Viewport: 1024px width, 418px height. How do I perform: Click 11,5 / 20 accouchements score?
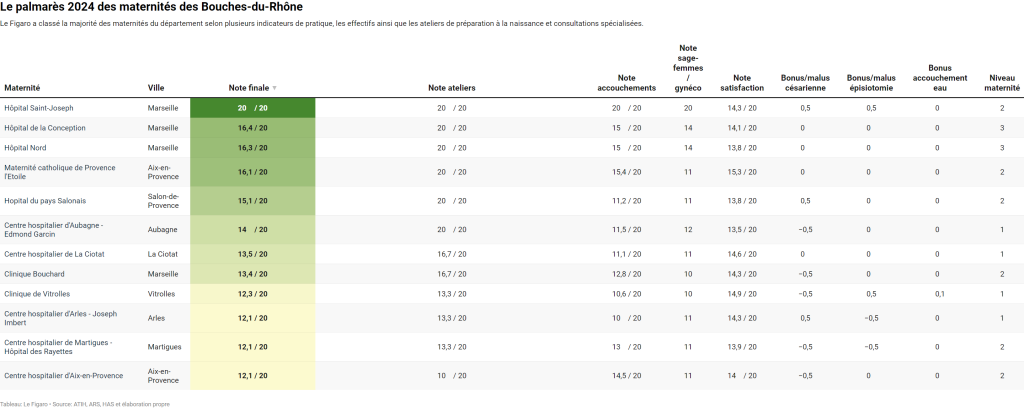point(626,229)
